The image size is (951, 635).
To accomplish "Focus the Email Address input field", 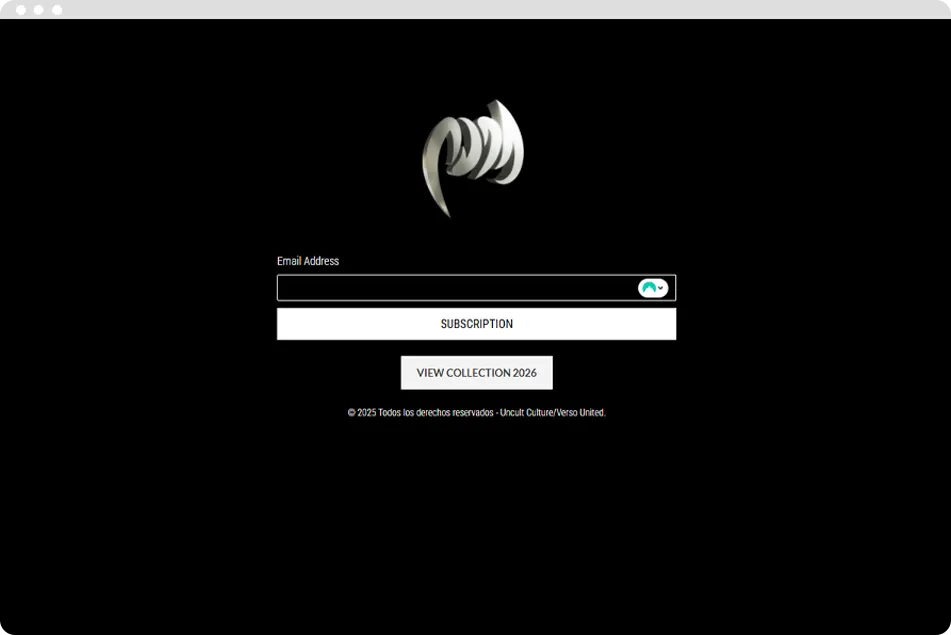I will coord(455,288).
